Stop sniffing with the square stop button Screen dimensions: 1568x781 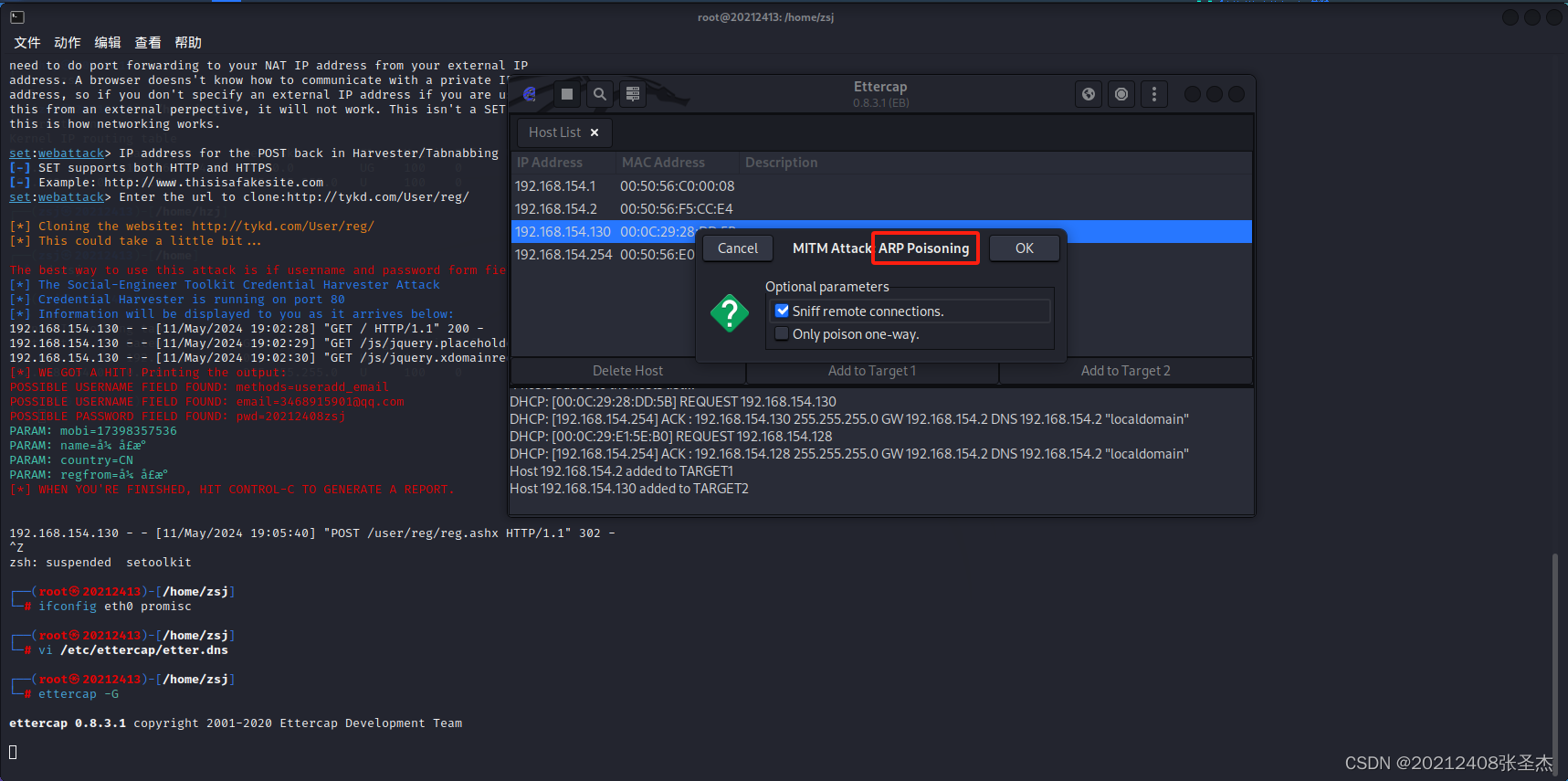[567, 94]
